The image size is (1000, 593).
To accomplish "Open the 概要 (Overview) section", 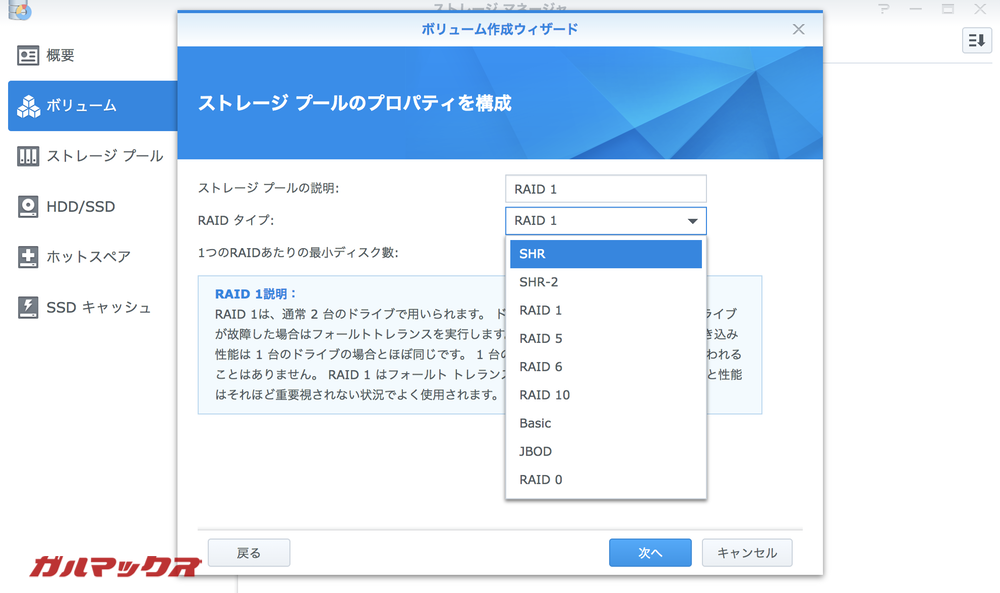I will tap(60, 55).
